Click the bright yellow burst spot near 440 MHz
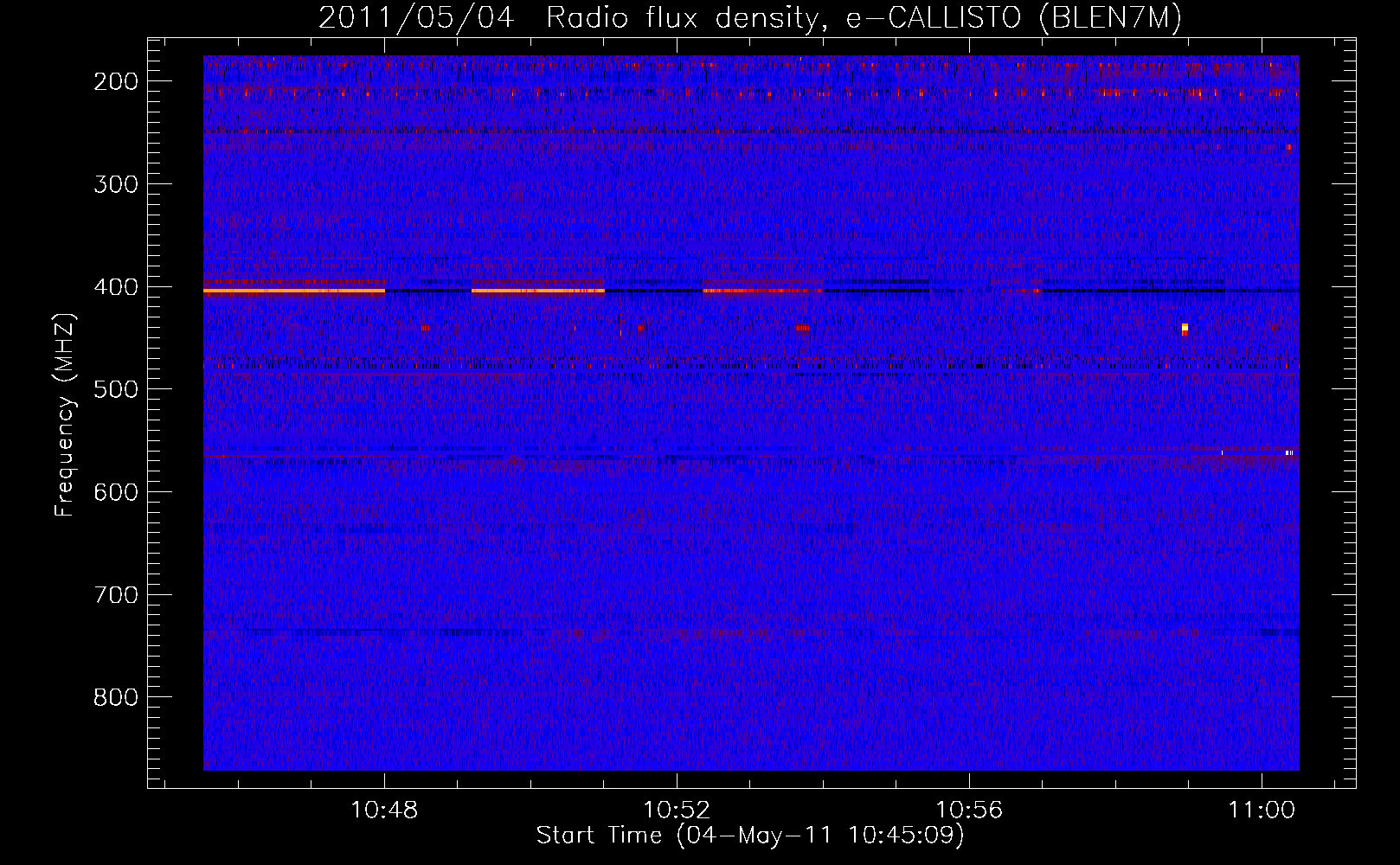 [1185, 328]
